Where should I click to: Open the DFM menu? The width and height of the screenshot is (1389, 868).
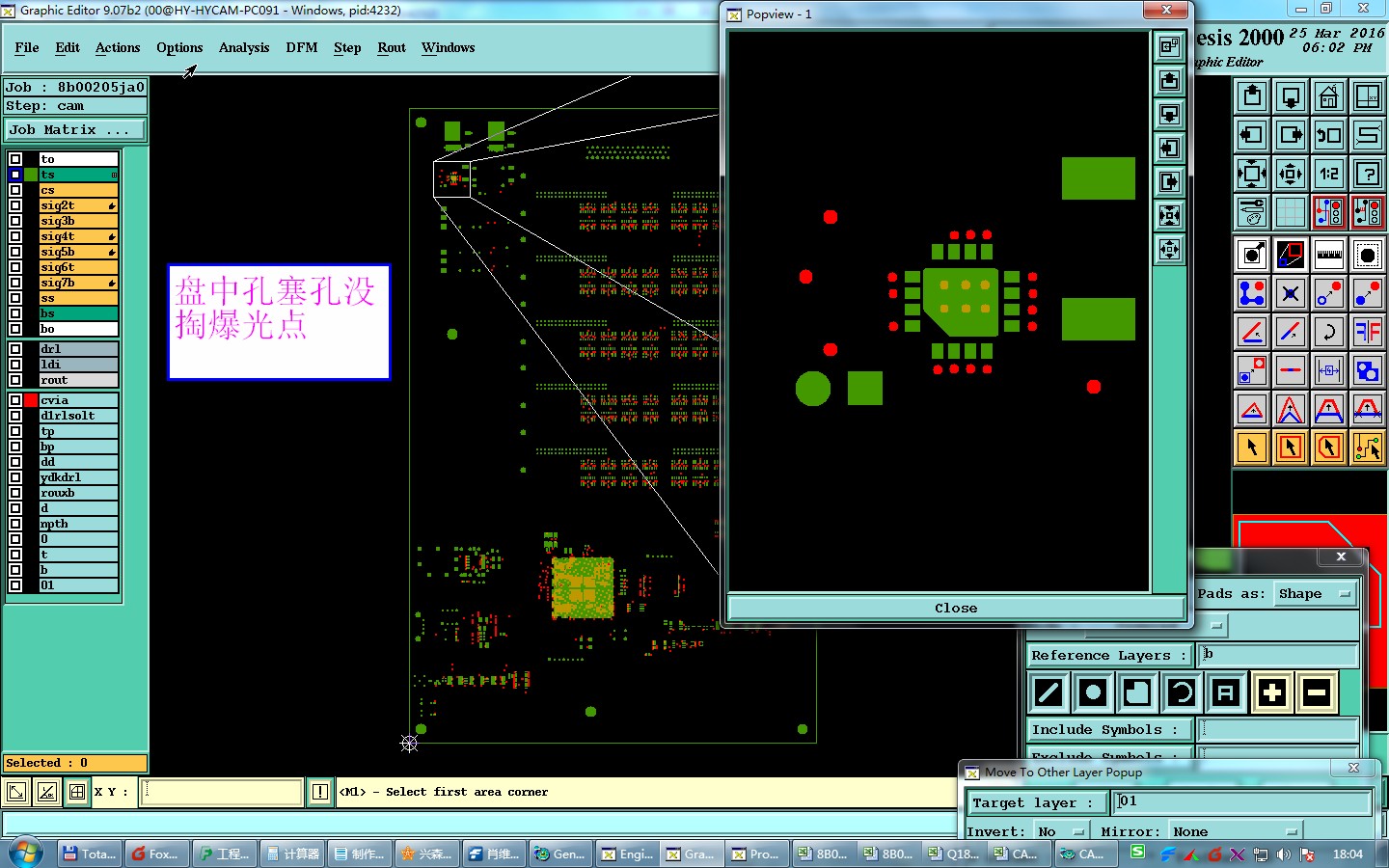tap(302, 47)
